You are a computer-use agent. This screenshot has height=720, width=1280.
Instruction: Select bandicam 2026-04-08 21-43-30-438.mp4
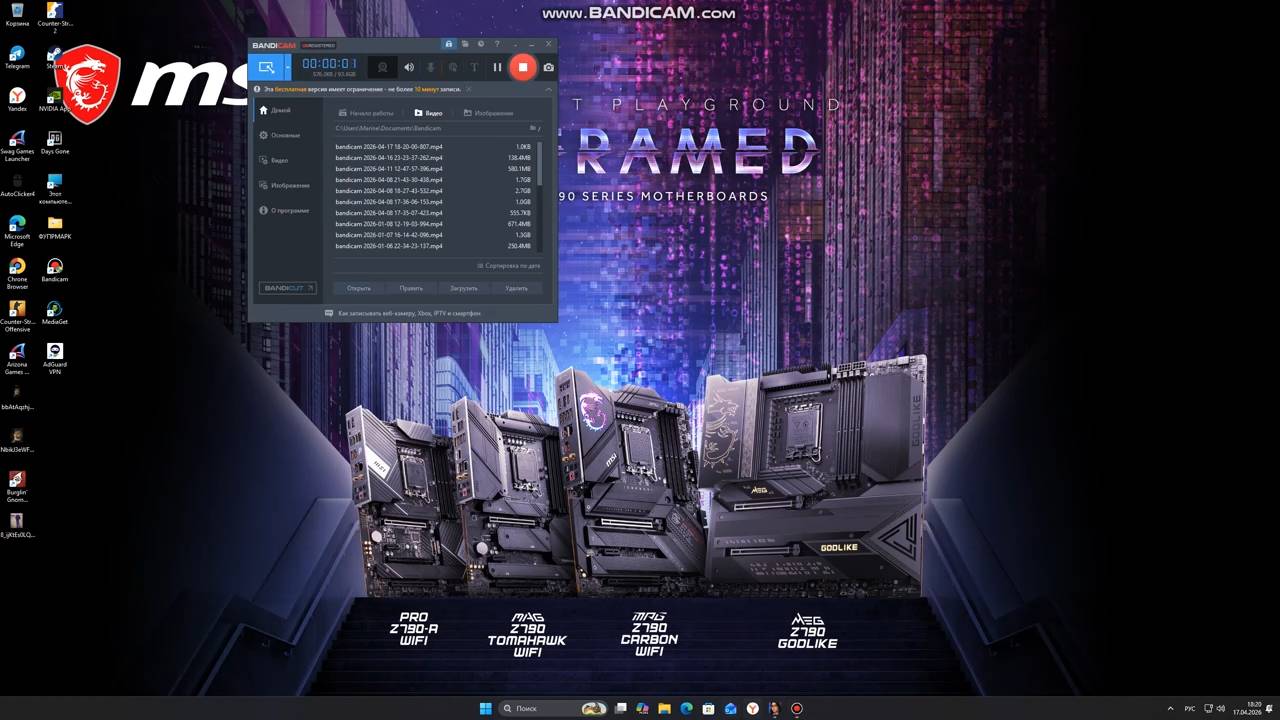tap(434, 180)
